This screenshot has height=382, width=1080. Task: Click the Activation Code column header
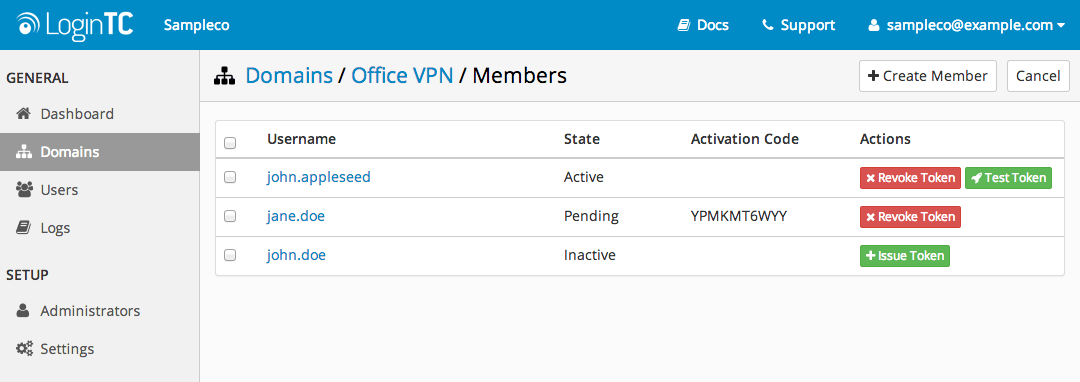(745, 139)
